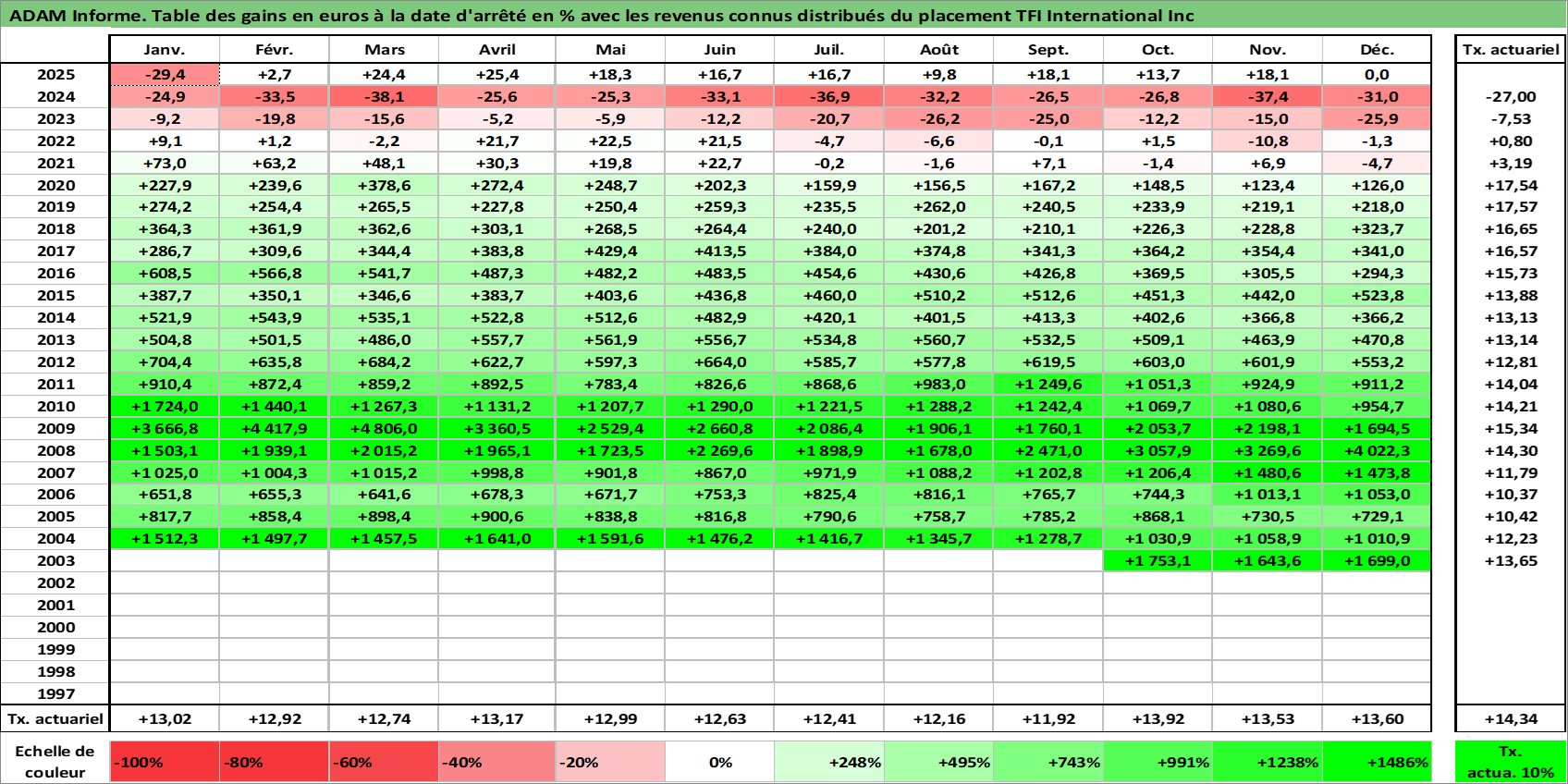Image resolution: width=1568 pixels, height=784 pixels.
Task: Select the 2009 row label
Action: [55, 429]
